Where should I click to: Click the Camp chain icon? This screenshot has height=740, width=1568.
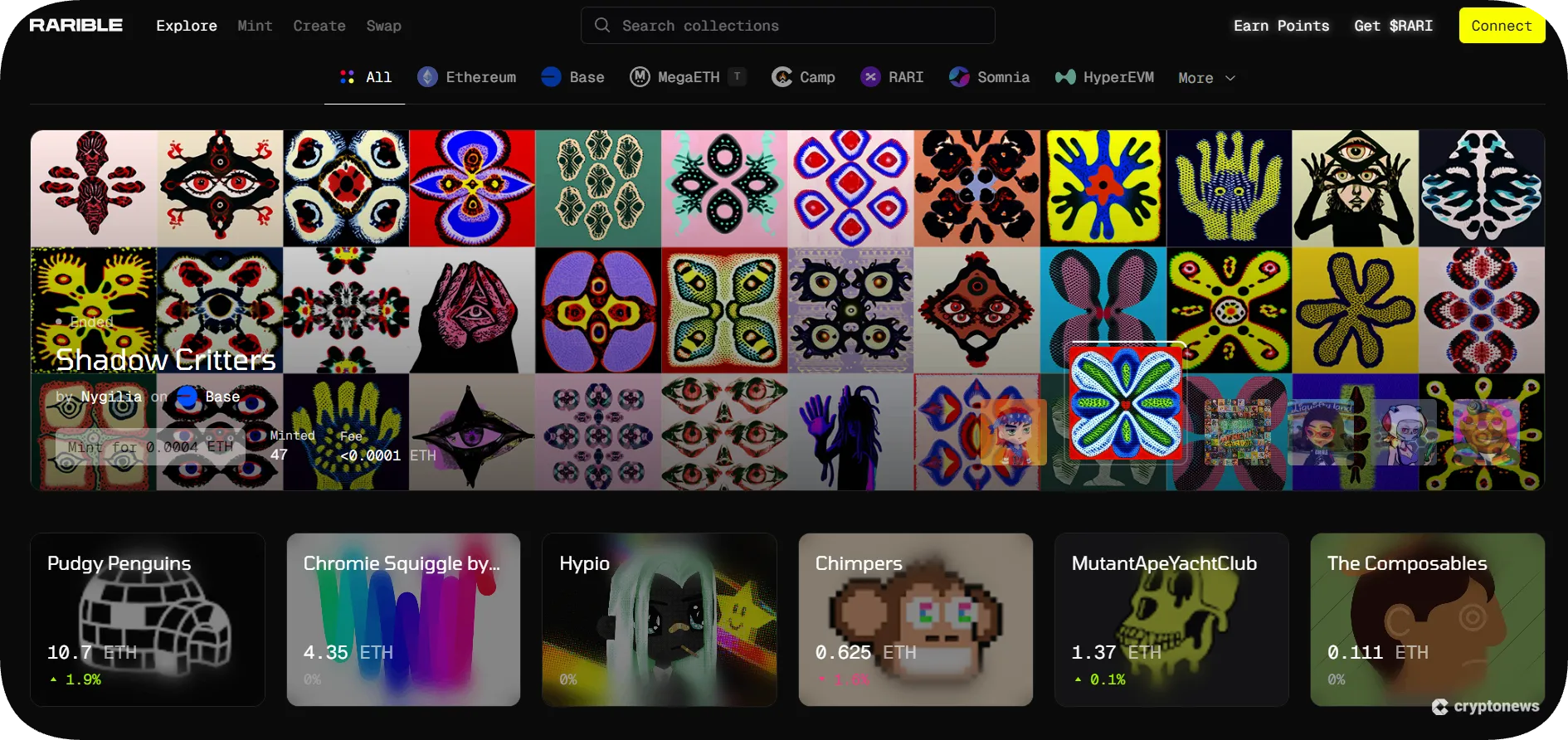(782, 77)
